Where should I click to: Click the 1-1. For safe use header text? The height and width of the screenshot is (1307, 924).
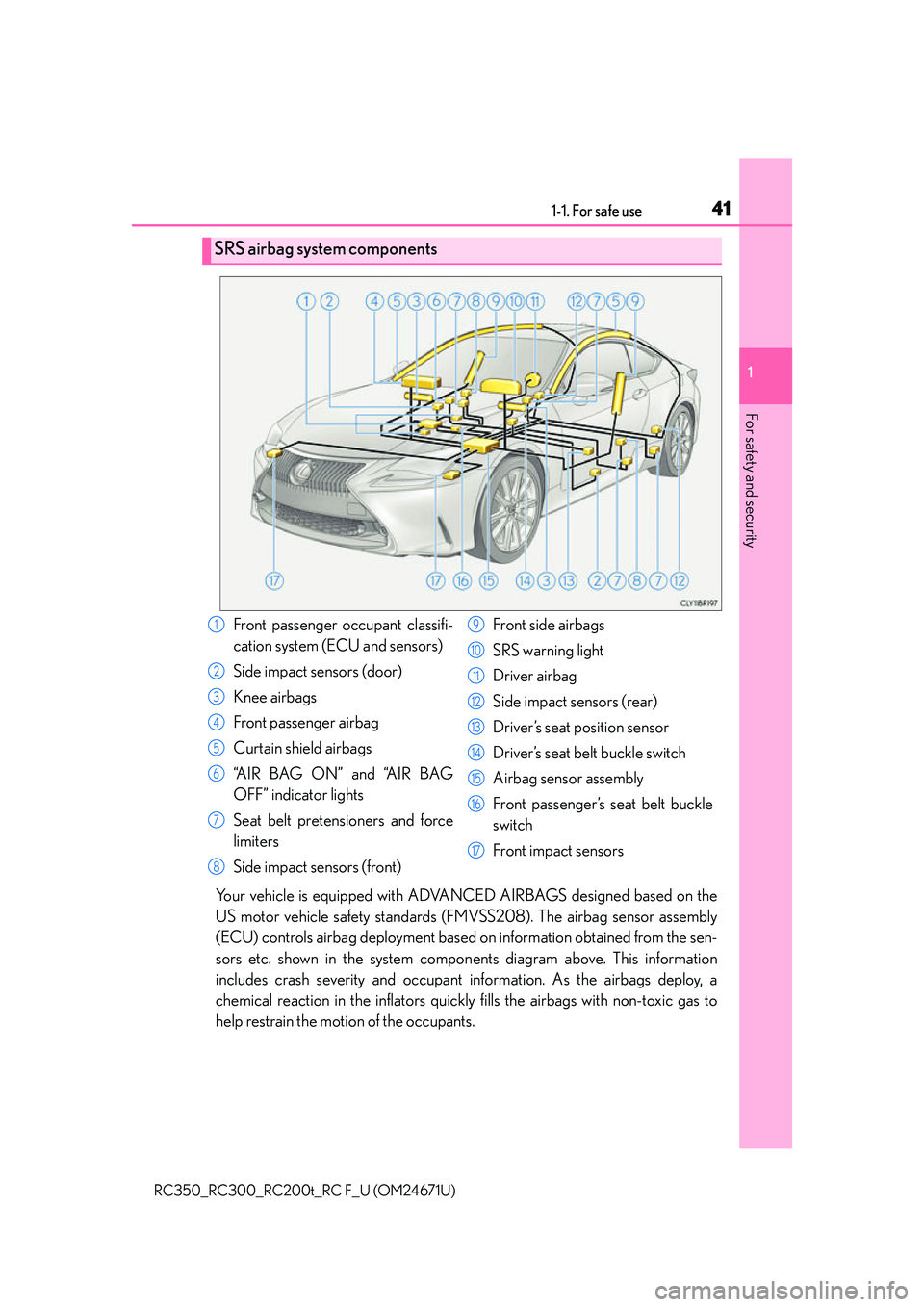[596, 211]
